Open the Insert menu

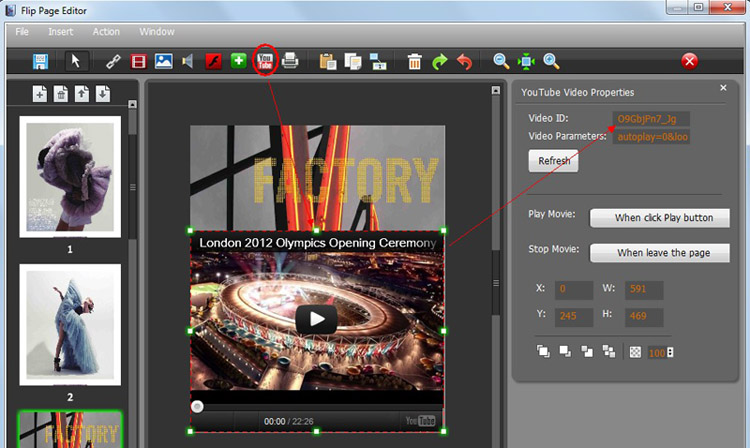[60, 32]
